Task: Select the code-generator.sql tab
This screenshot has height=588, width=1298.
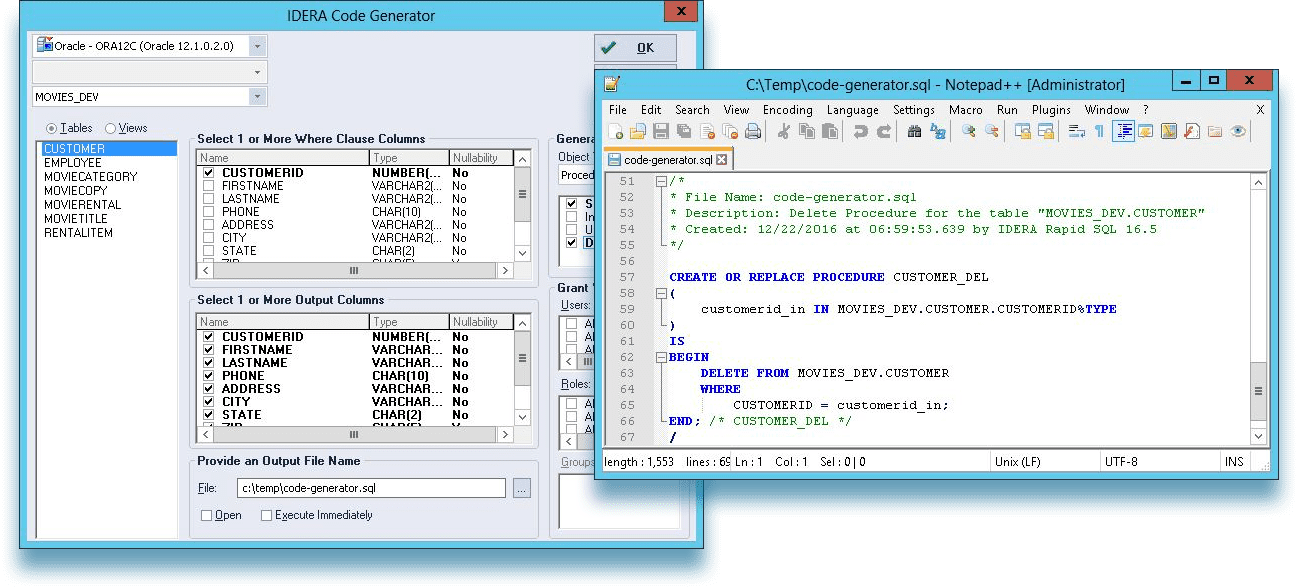Action: coord(669,159)
